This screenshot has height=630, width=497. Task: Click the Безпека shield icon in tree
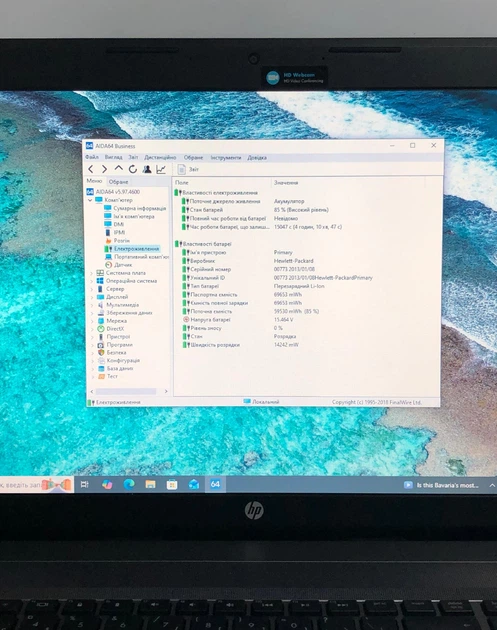(101, 352)
